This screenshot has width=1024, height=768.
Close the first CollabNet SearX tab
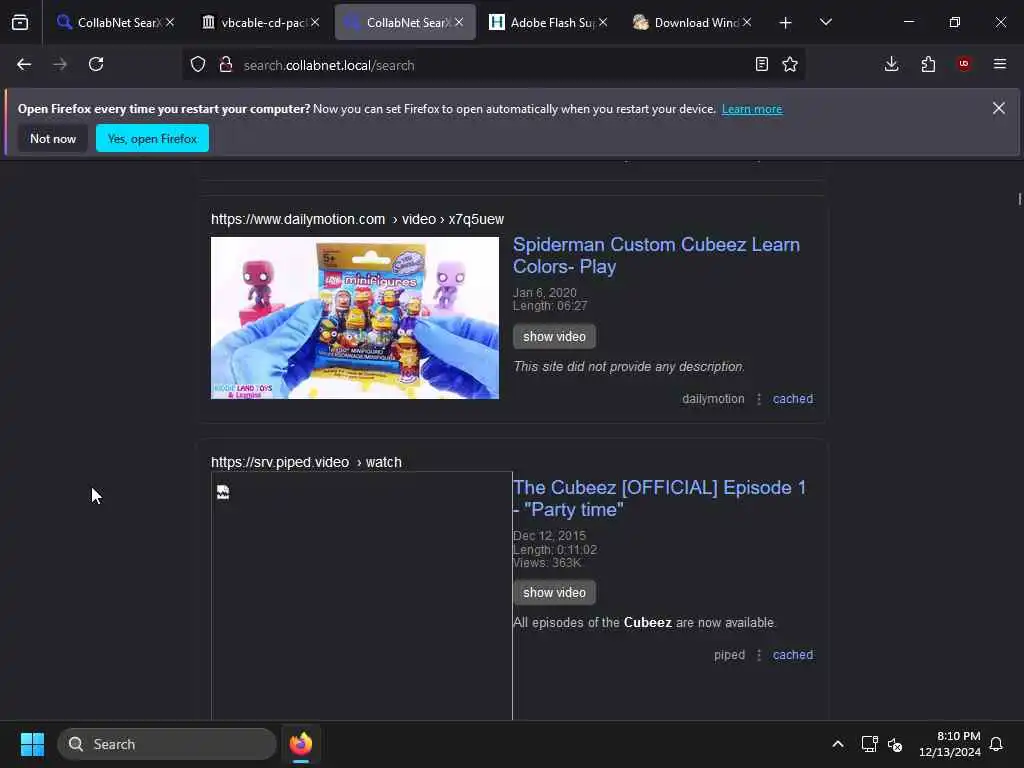pos(170,22)
